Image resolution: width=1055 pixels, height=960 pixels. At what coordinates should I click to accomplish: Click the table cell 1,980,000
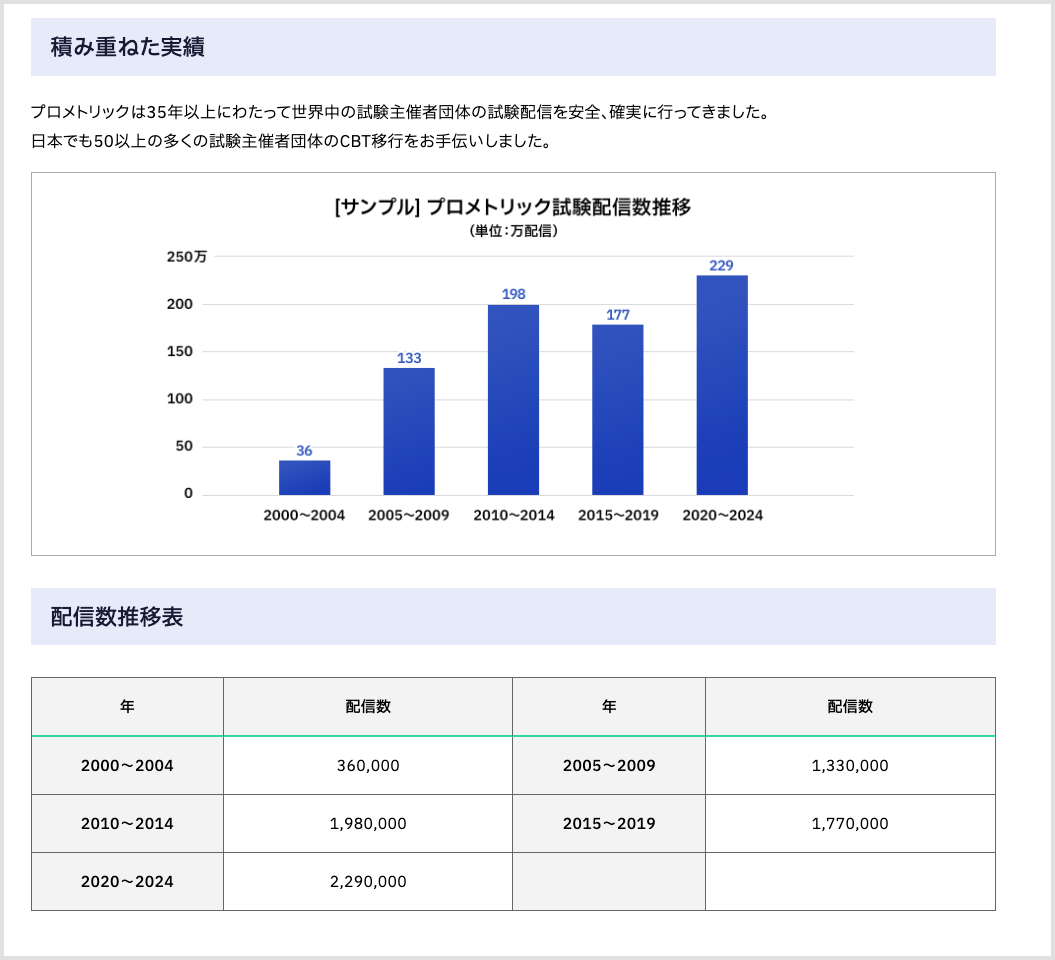tap(368, 823)
